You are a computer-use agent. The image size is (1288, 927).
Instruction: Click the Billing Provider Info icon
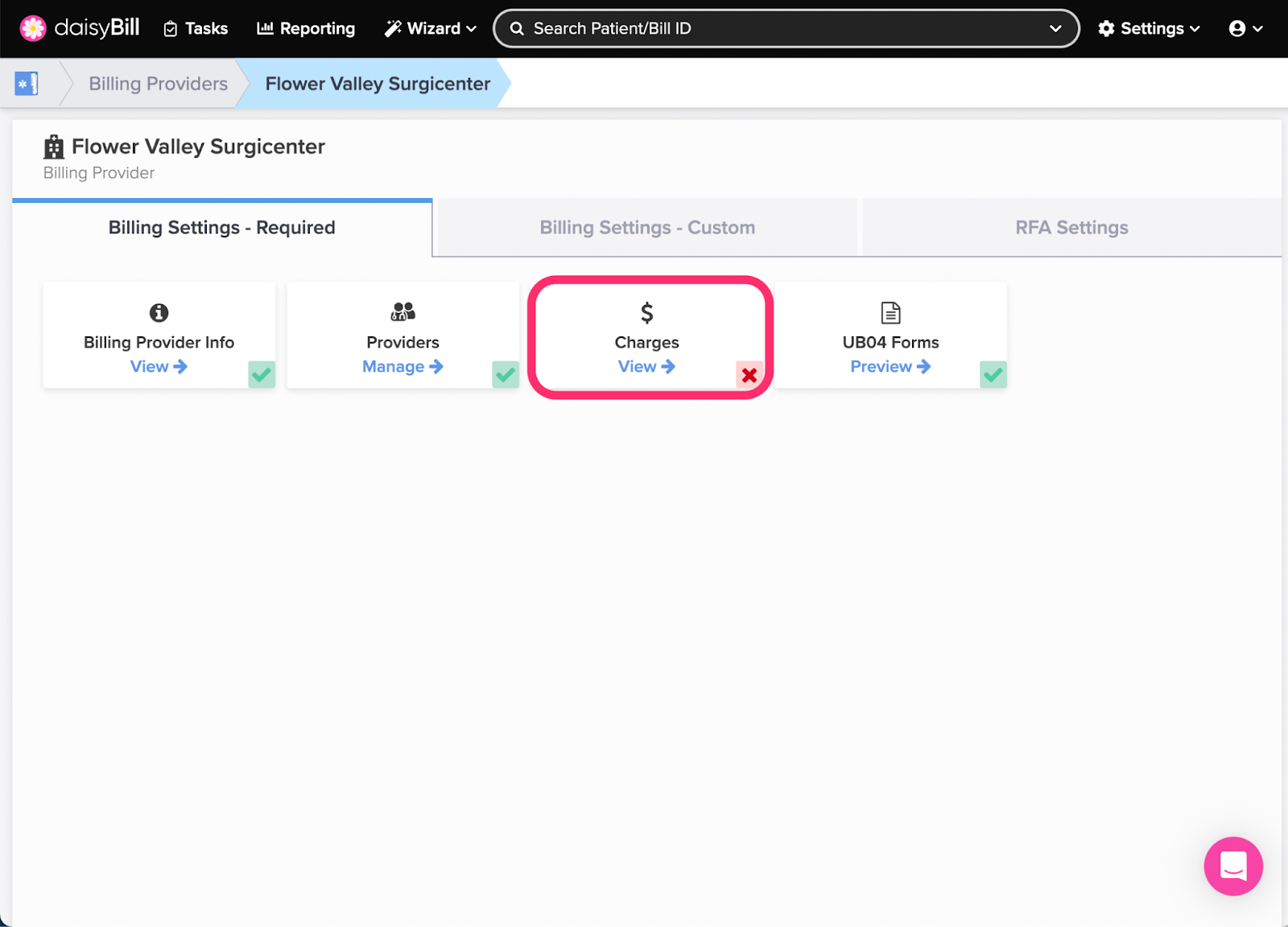coord(159,312)
